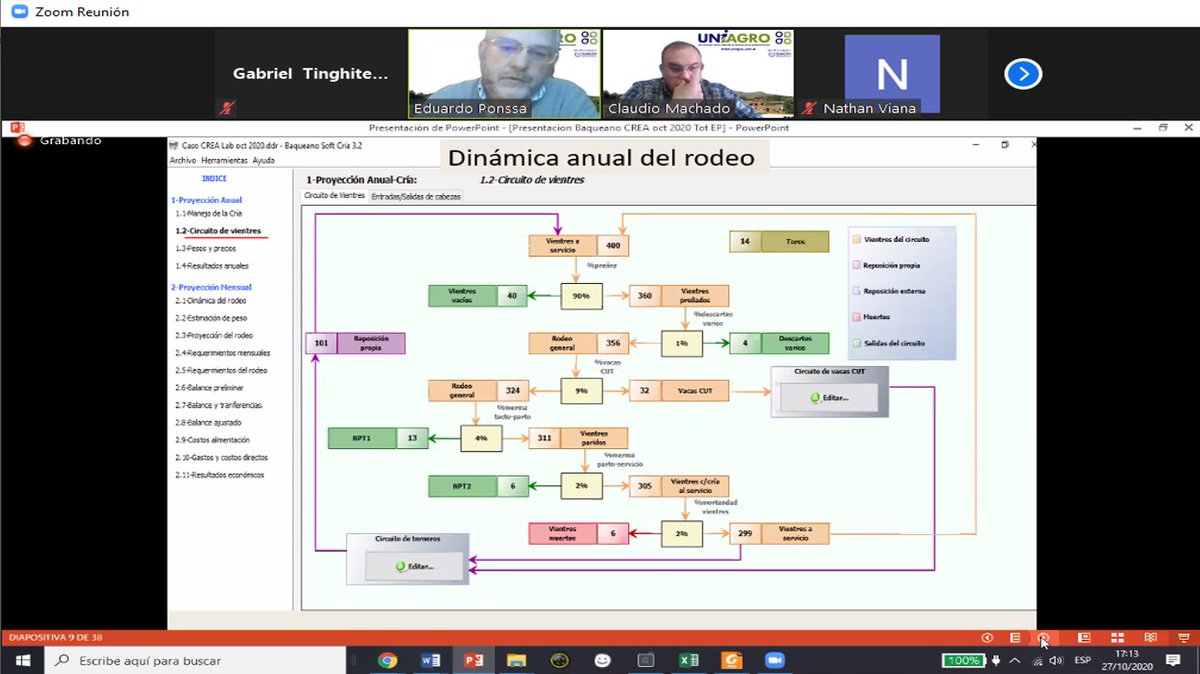
Task: Switch to Slide Sorter view icon
Action: pos(1118,638)
